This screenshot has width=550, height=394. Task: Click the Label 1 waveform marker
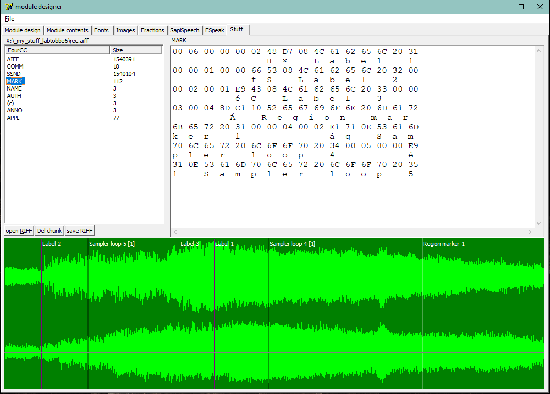[224, 244]
